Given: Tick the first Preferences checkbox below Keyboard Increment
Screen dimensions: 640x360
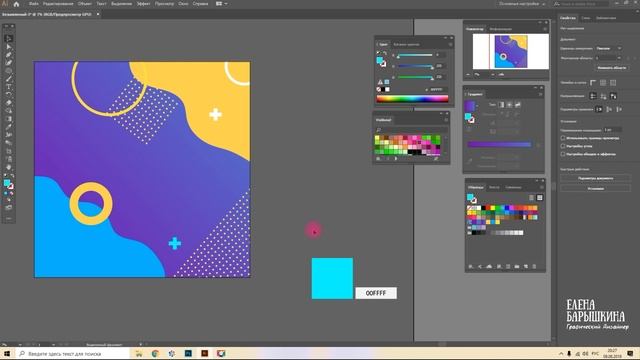Looking at the screenshot, I should pos(563,138).
